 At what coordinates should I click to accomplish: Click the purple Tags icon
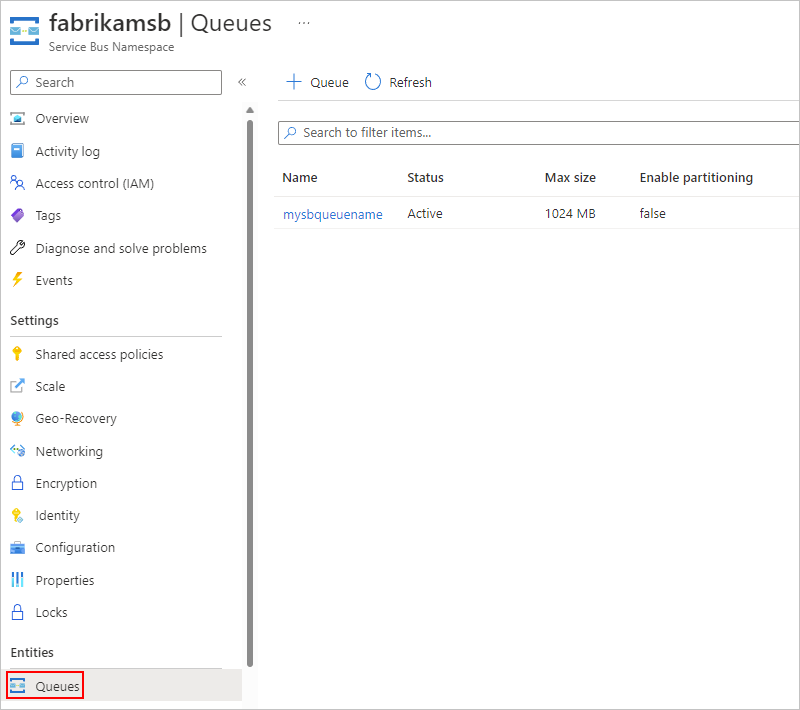click(x=18, y=215)
